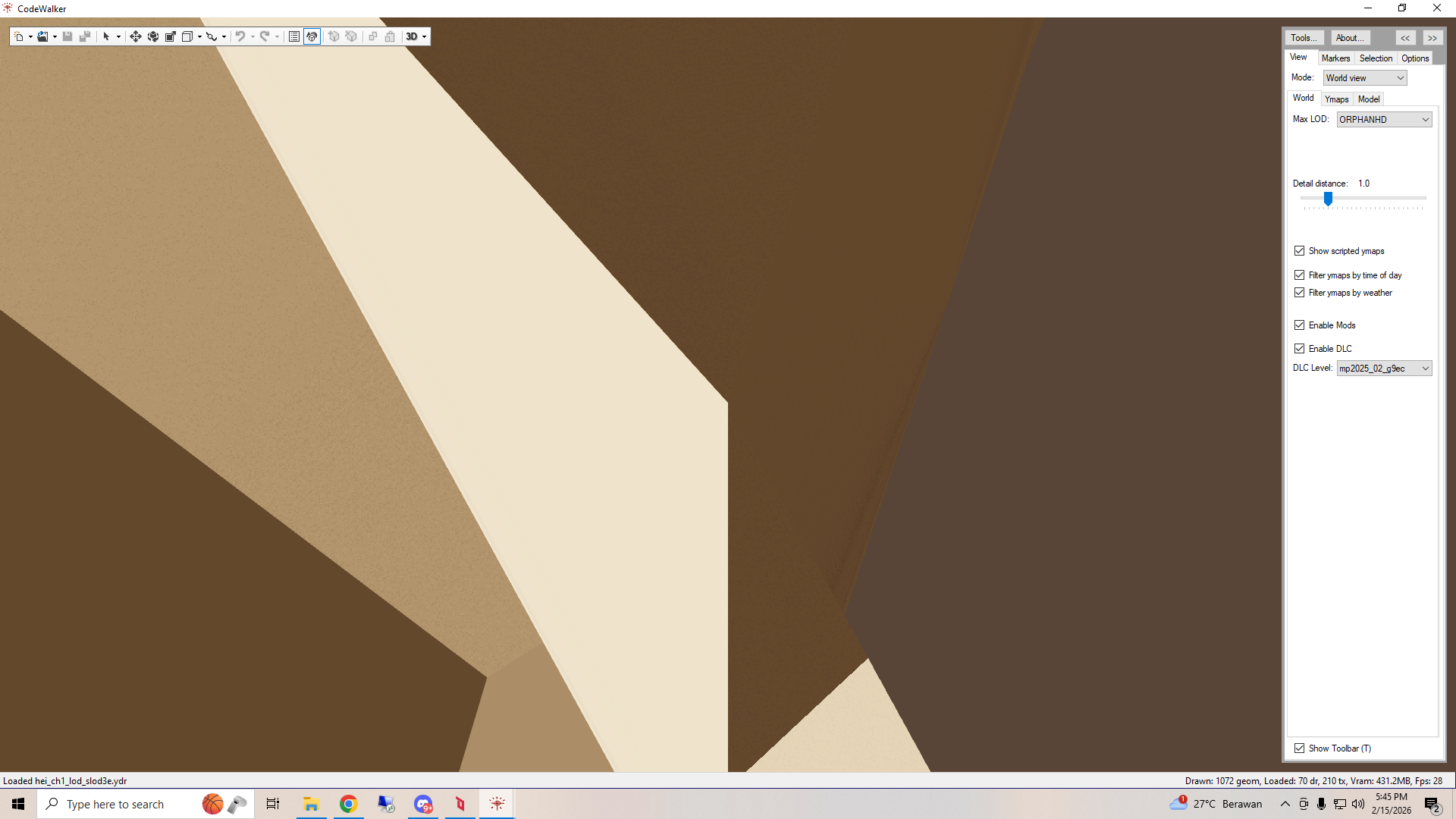Image resolution: width=1456 pixels, height=819 pixels.
Task: Click the >> panel collapse button
Action: click(x=1432, y=38)
